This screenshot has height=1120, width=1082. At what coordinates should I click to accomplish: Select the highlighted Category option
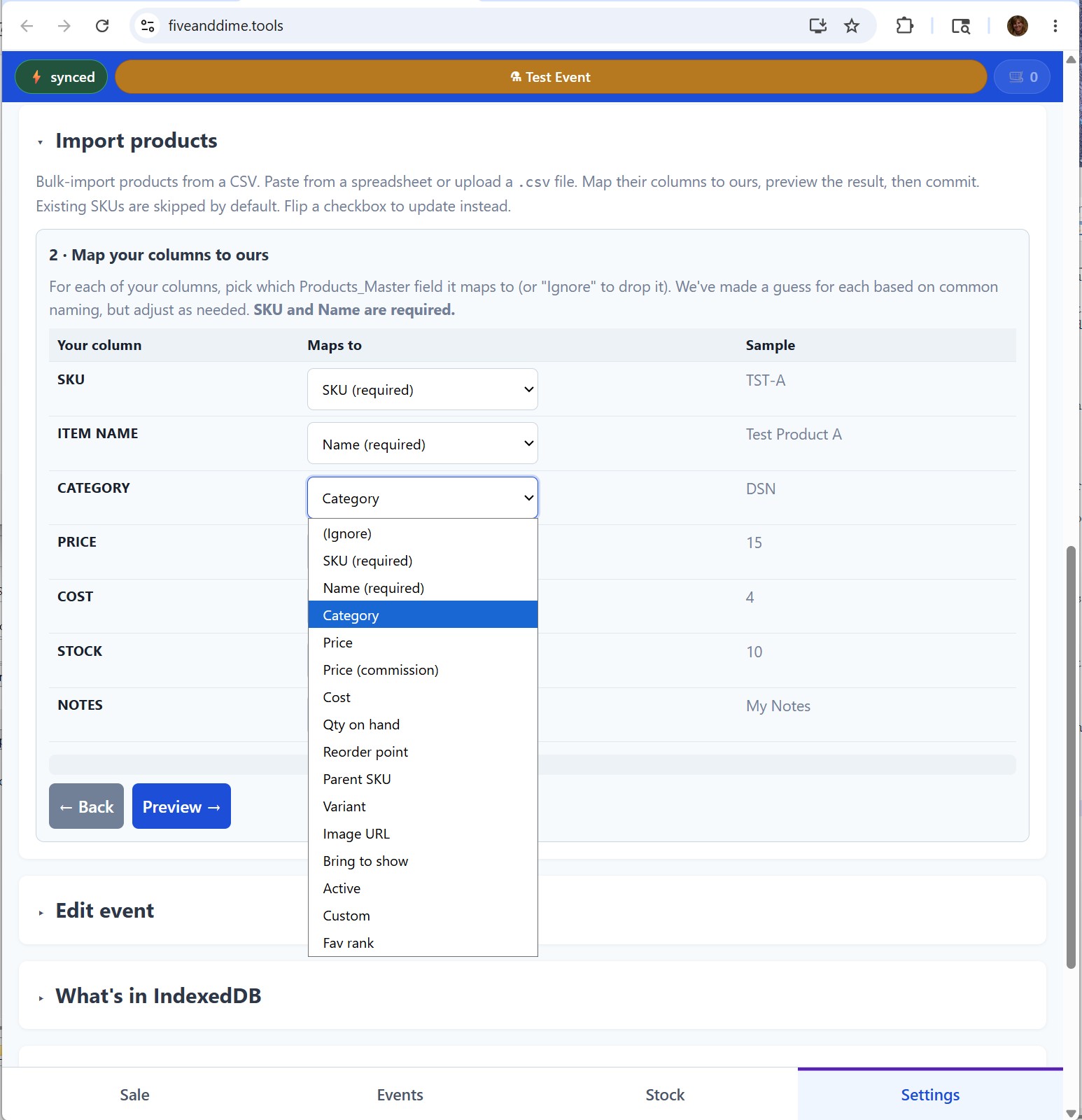423,615
